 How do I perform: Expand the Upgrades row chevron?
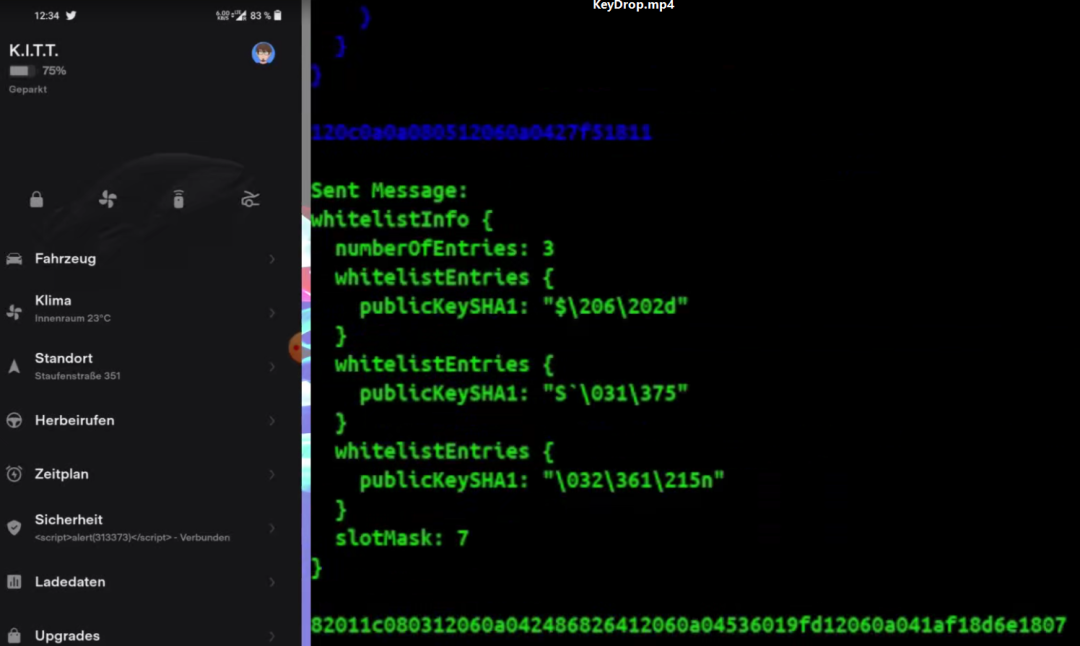point(272,636)
